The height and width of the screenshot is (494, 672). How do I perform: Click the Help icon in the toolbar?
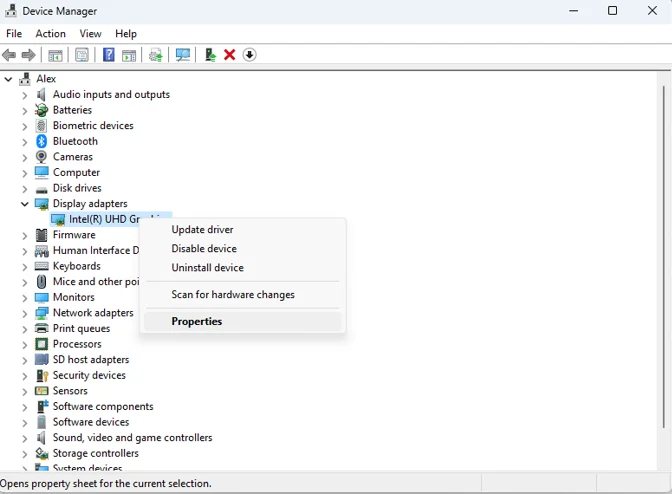(x=108, y=55)
